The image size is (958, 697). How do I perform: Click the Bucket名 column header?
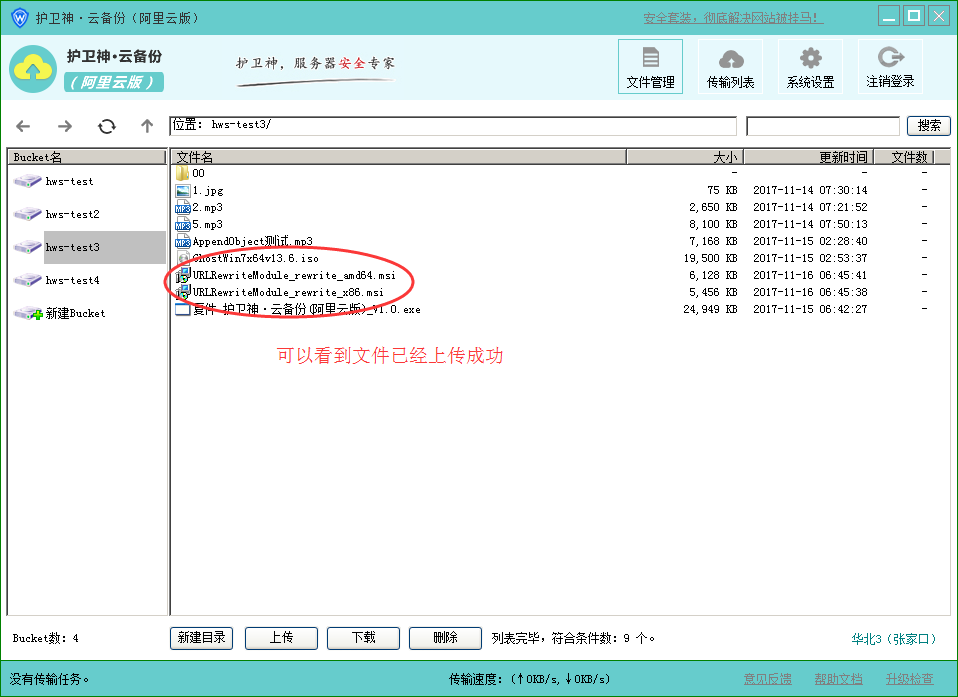(x=87, y=157)
